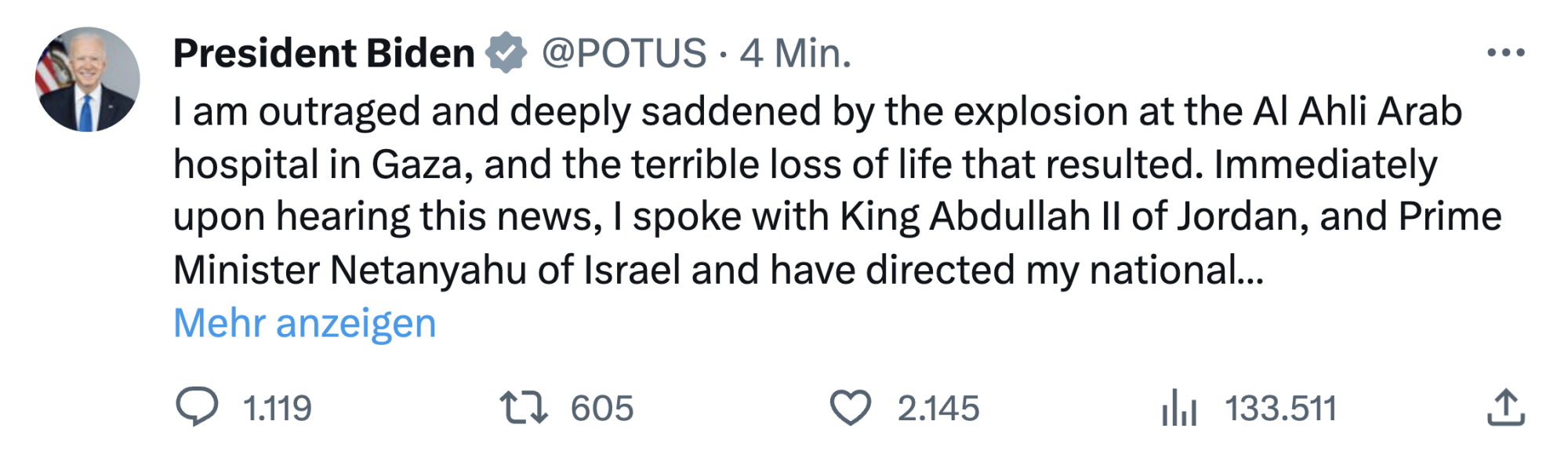The width and height of the screenshot is (1568, 461).
Task: Like the tweet with heart icon
Action: 850,408
